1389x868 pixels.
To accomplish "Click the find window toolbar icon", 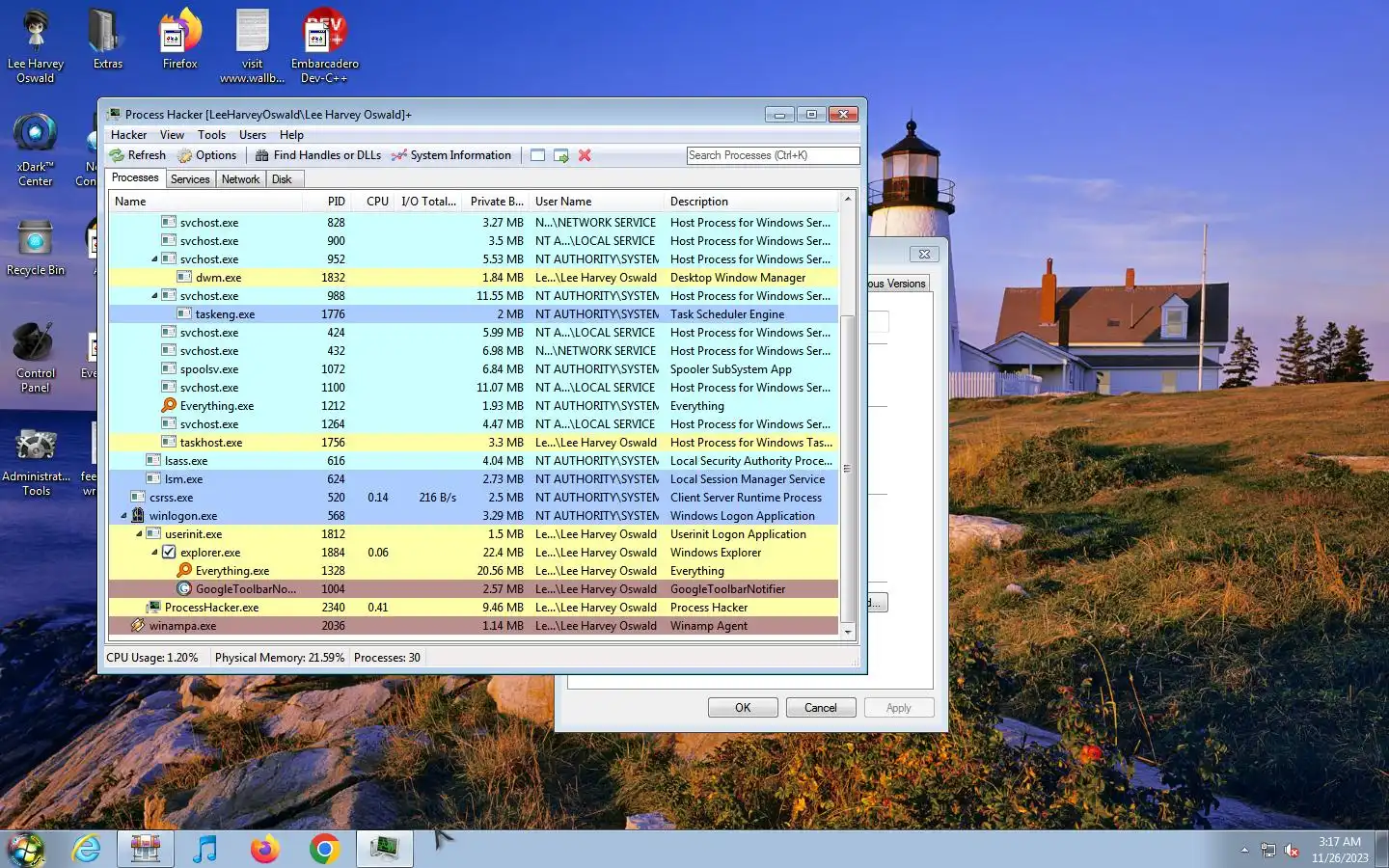I will pos(538,155).
